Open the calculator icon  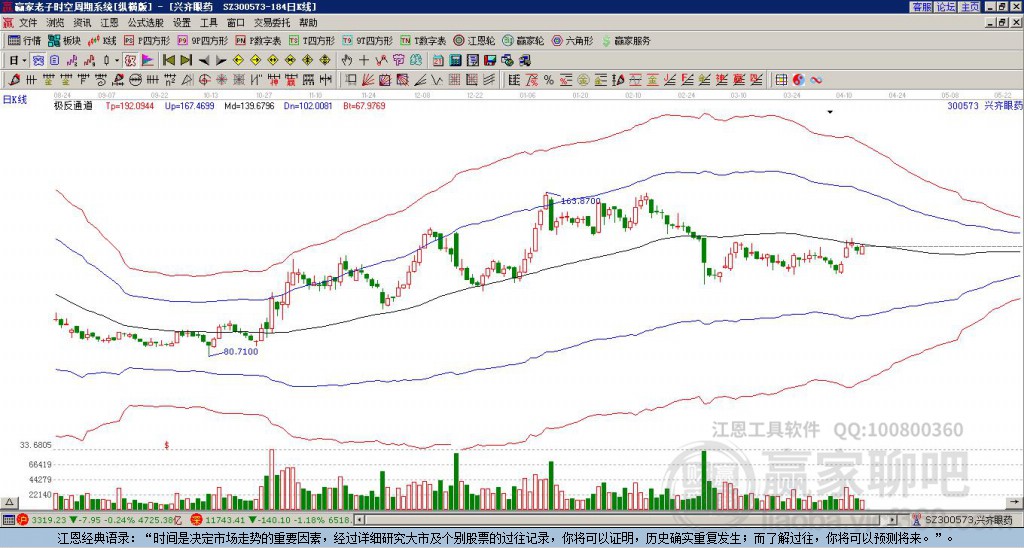[x=456, y=60]
